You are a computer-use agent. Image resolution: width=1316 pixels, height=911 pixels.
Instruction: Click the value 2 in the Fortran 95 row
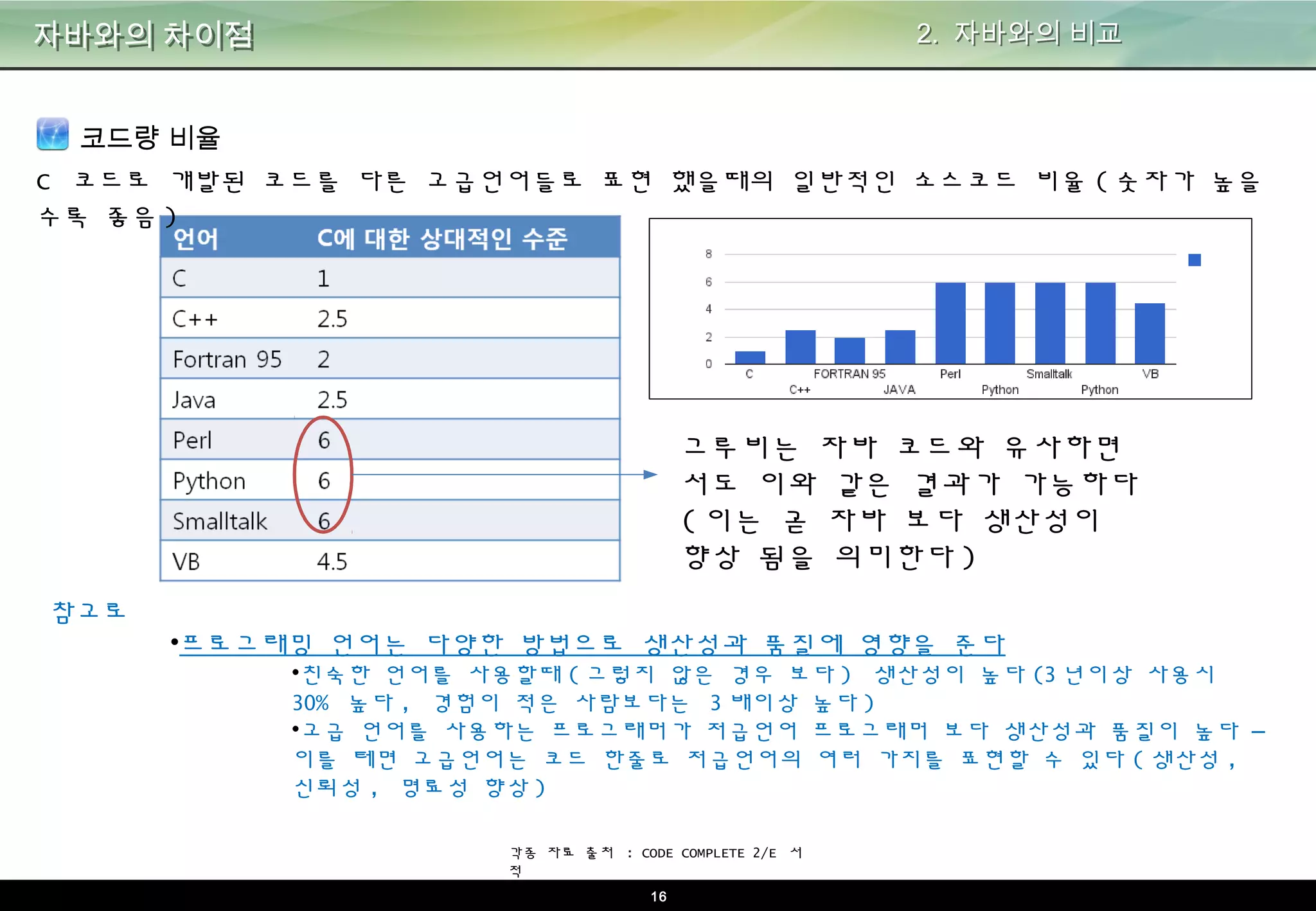pyautogui.click(x=323, y=359)
